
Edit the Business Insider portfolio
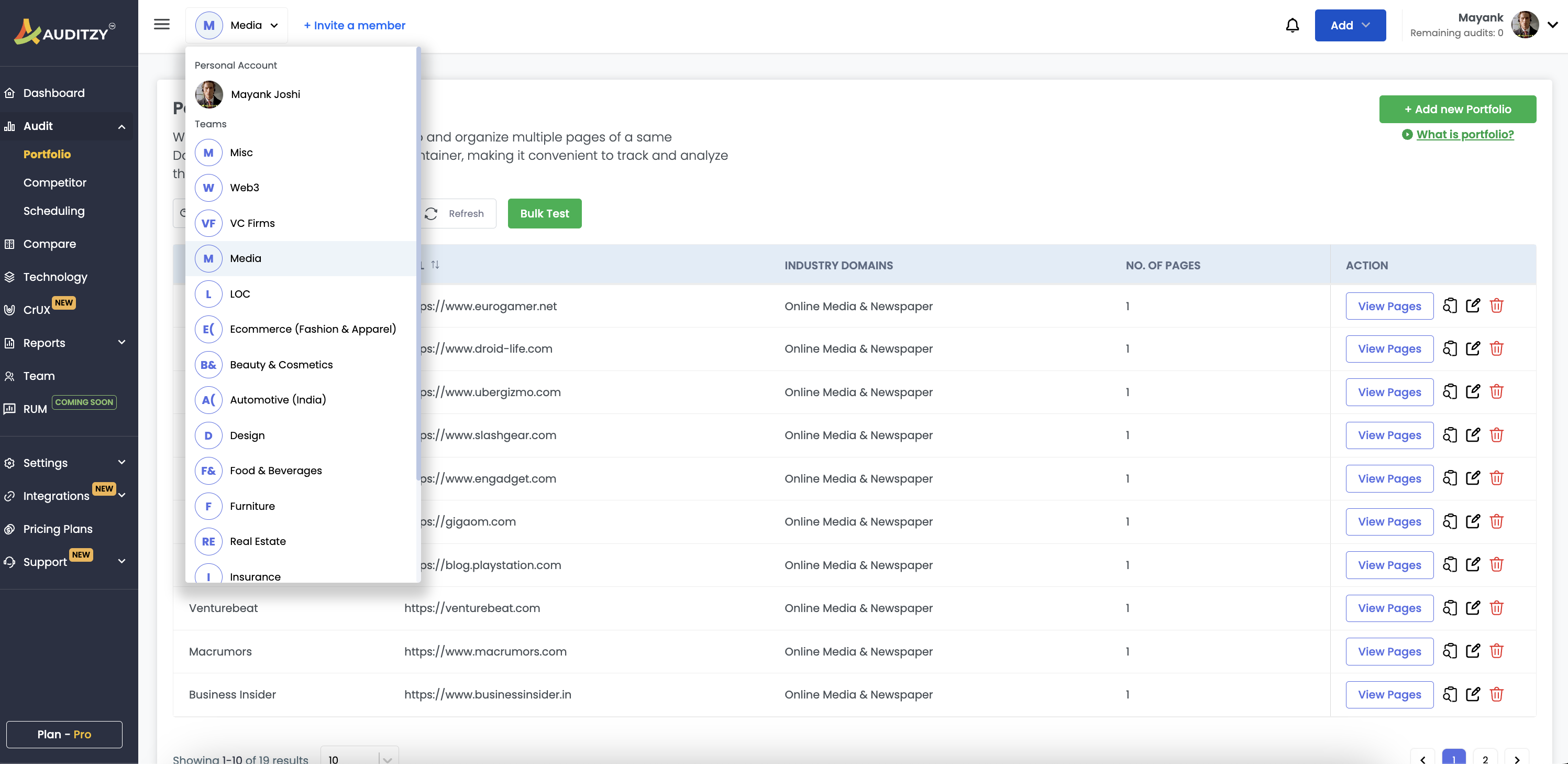[1473, 694]
